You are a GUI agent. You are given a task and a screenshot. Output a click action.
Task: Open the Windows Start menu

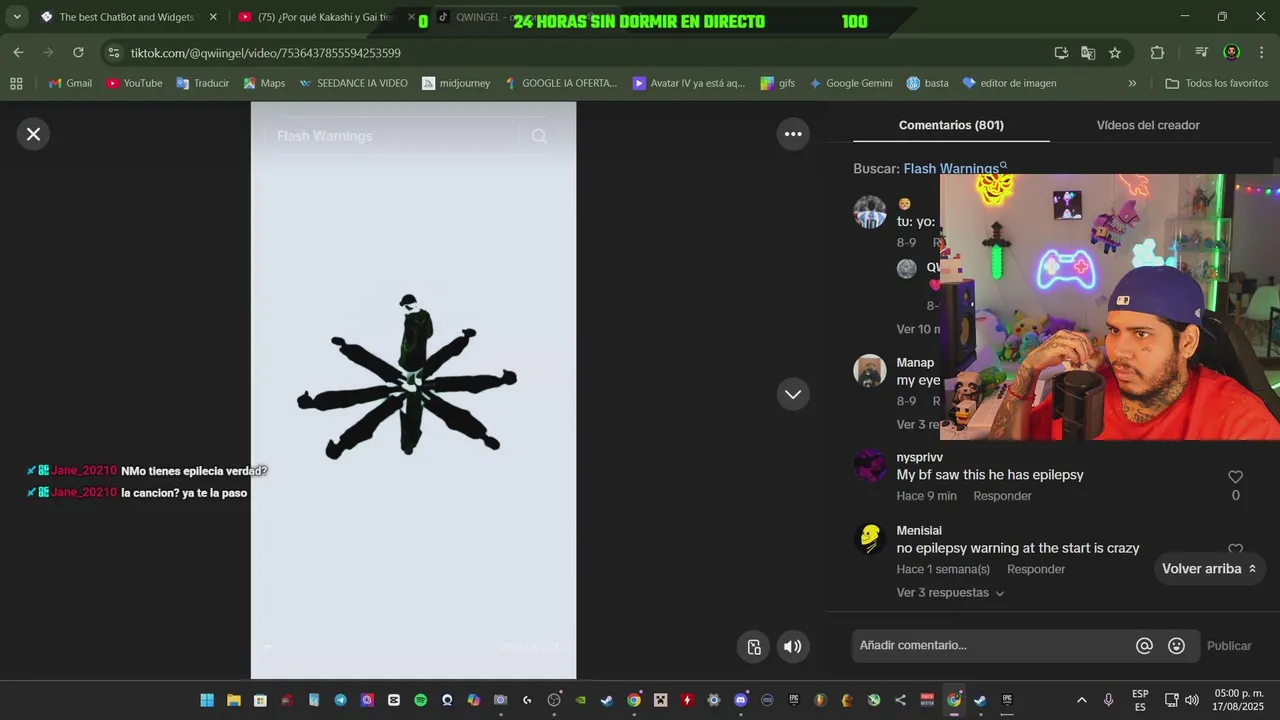point(207,700)
